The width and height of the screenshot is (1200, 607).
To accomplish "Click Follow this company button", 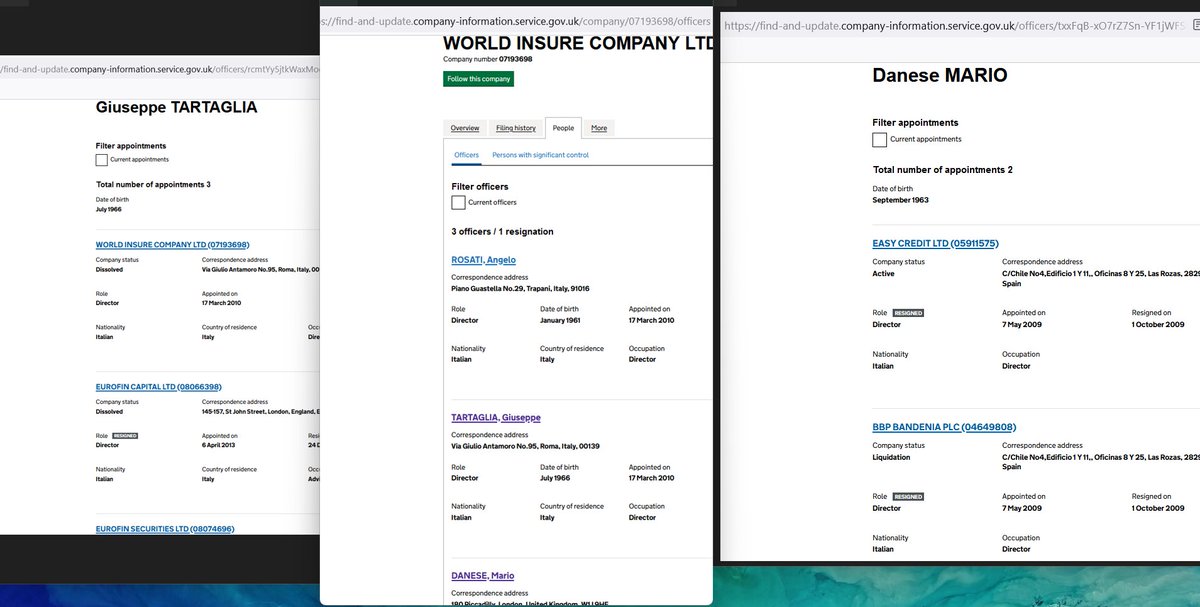I will coord(479,79).
